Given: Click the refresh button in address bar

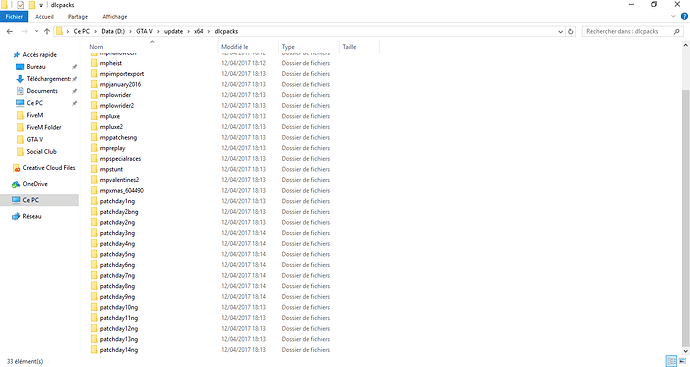Looking at the screenshot, I should click(571, 31).
